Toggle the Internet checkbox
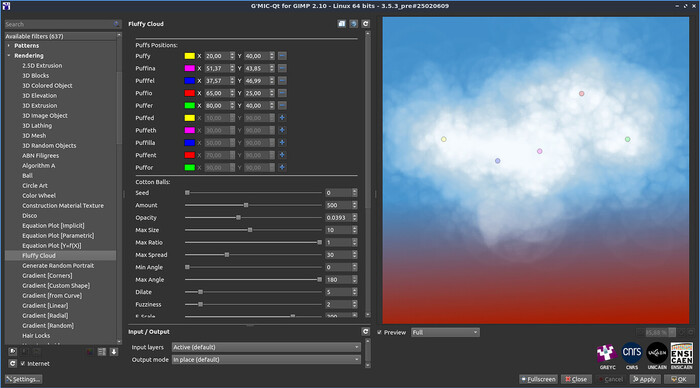The image size is (700, 388). [x=23, y=363]
